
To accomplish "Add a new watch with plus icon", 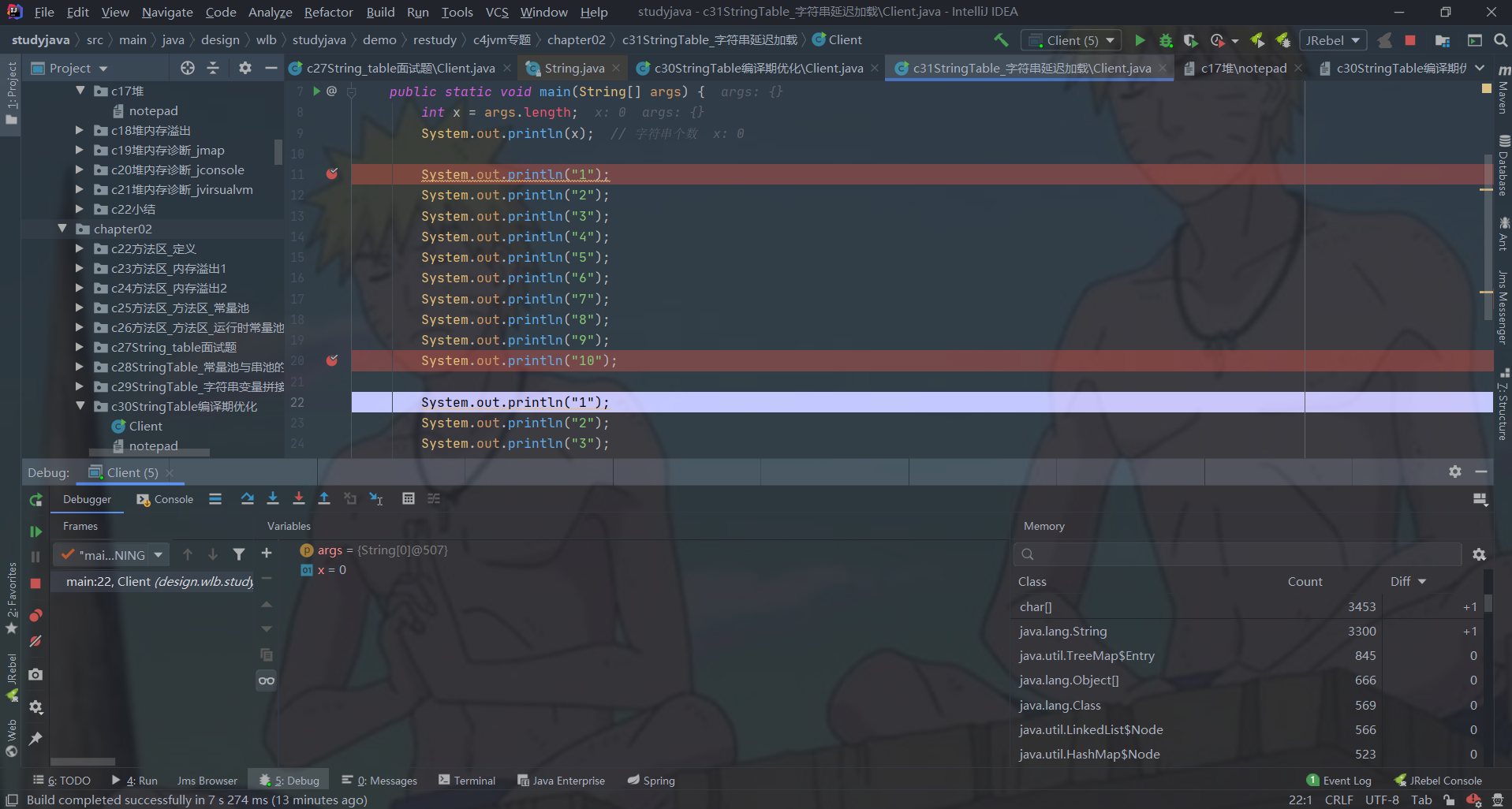I will pyautogui.click(x=267, y=554).
